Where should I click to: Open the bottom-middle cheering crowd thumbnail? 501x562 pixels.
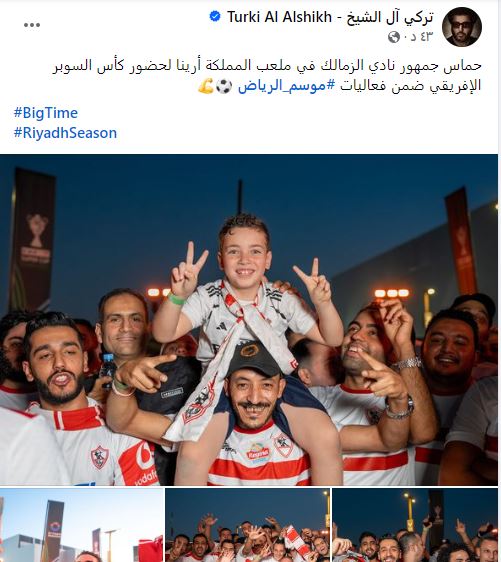(x=248, y=525)
